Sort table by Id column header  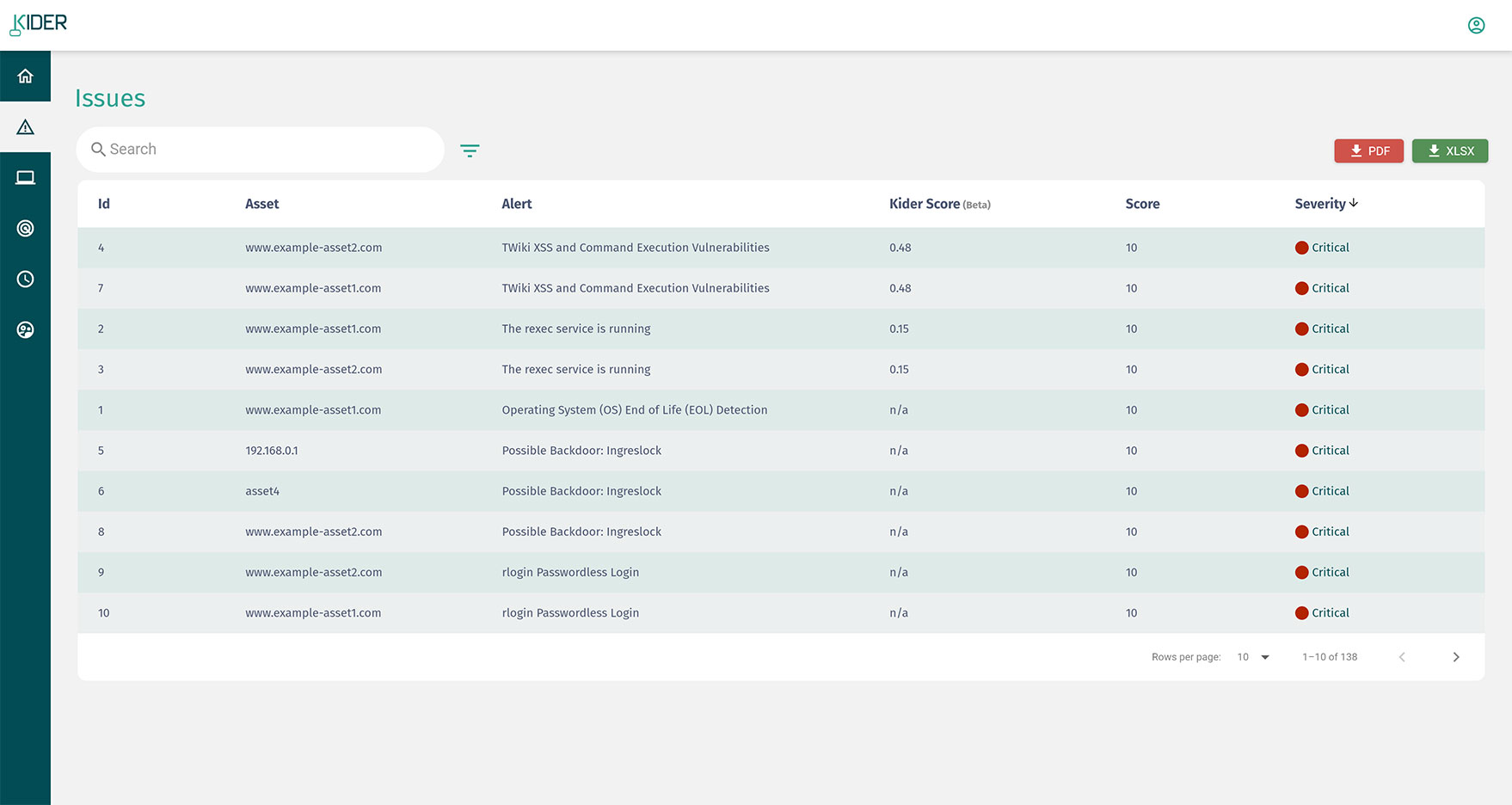coord(104,204)
